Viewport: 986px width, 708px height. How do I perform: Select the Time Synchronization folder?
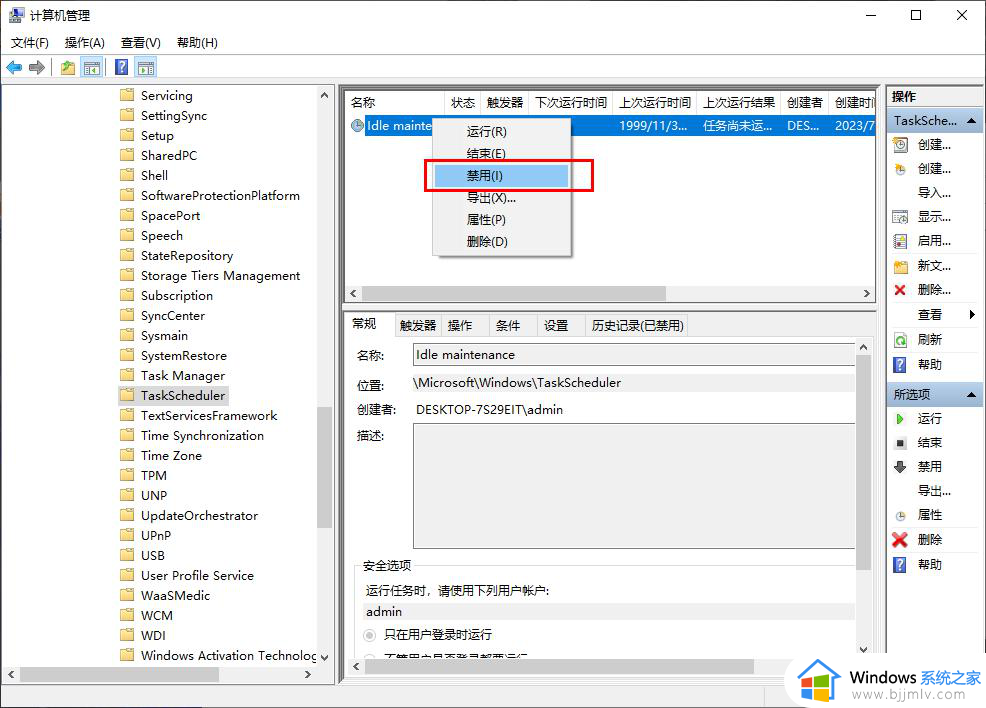coord(202,436)
